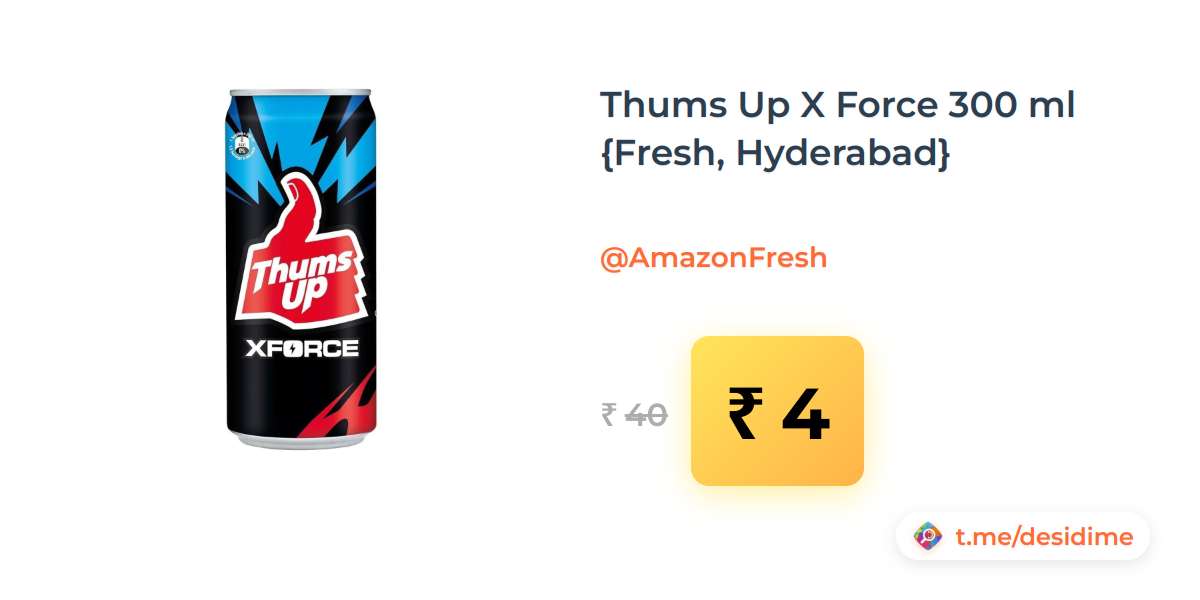
Task: Click the rupee symbol in yellow badge
Action: (746, 414)
